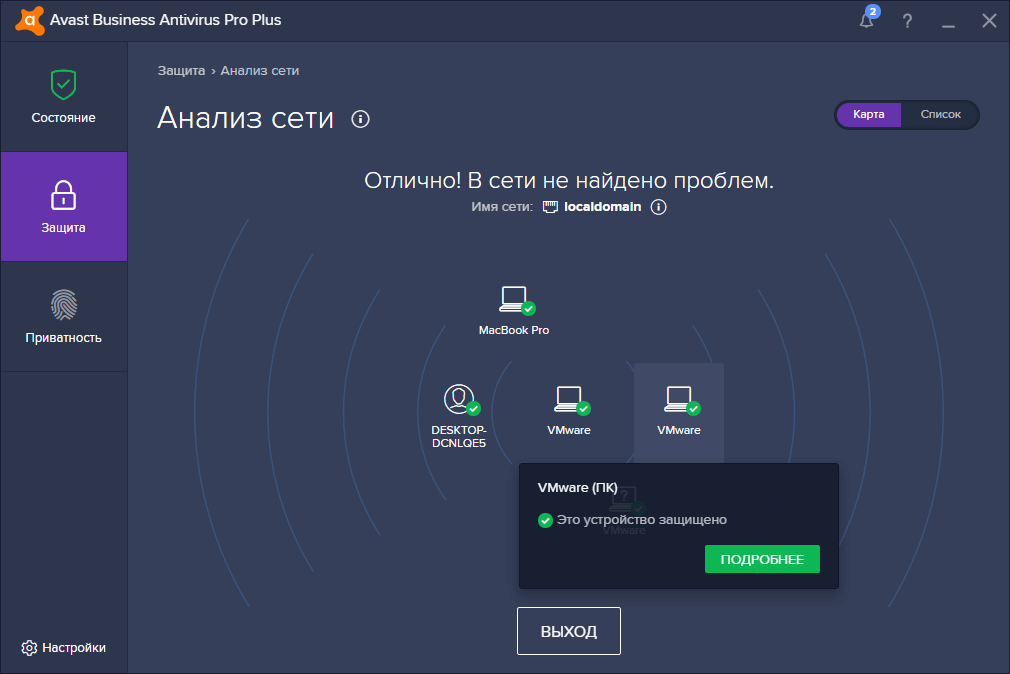
Task: Click green check in device protected message
Action: [546, 520]
